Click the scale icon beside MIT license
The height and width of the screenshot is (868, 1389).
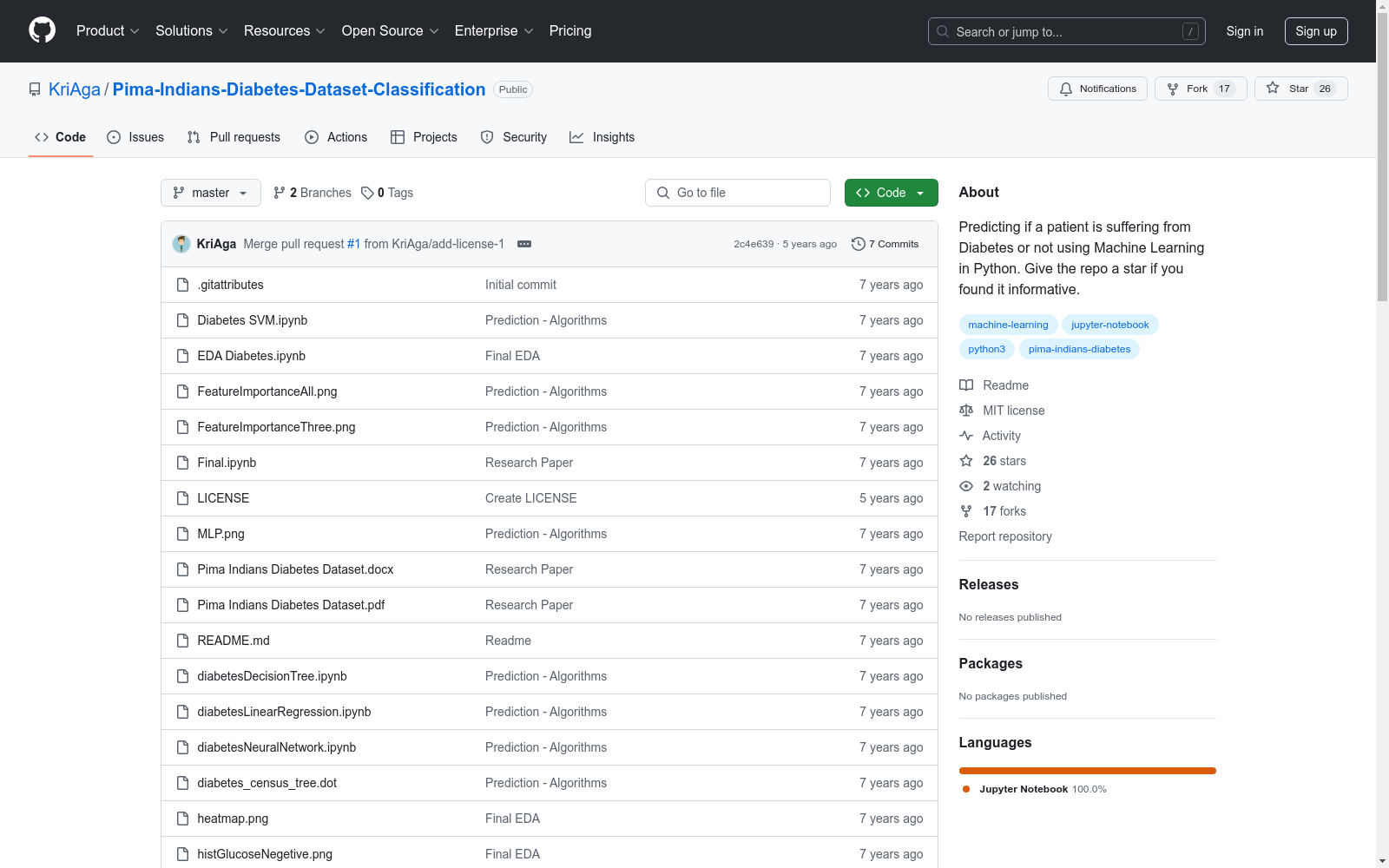pos(966,411)
